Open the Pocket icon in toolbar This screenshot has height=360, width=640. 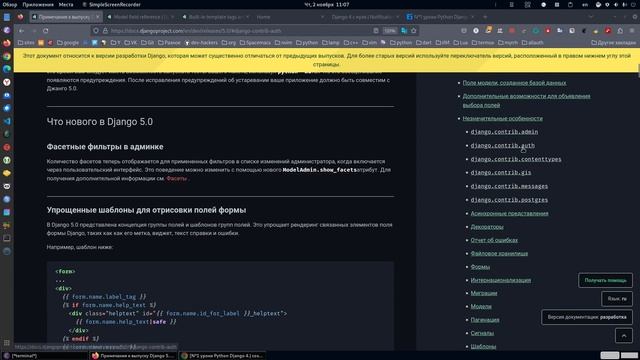(x=464, y=31)
